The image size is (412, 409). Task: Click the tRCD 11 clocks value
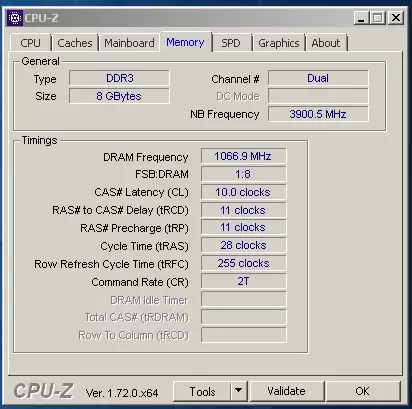[x=243, y=210]
